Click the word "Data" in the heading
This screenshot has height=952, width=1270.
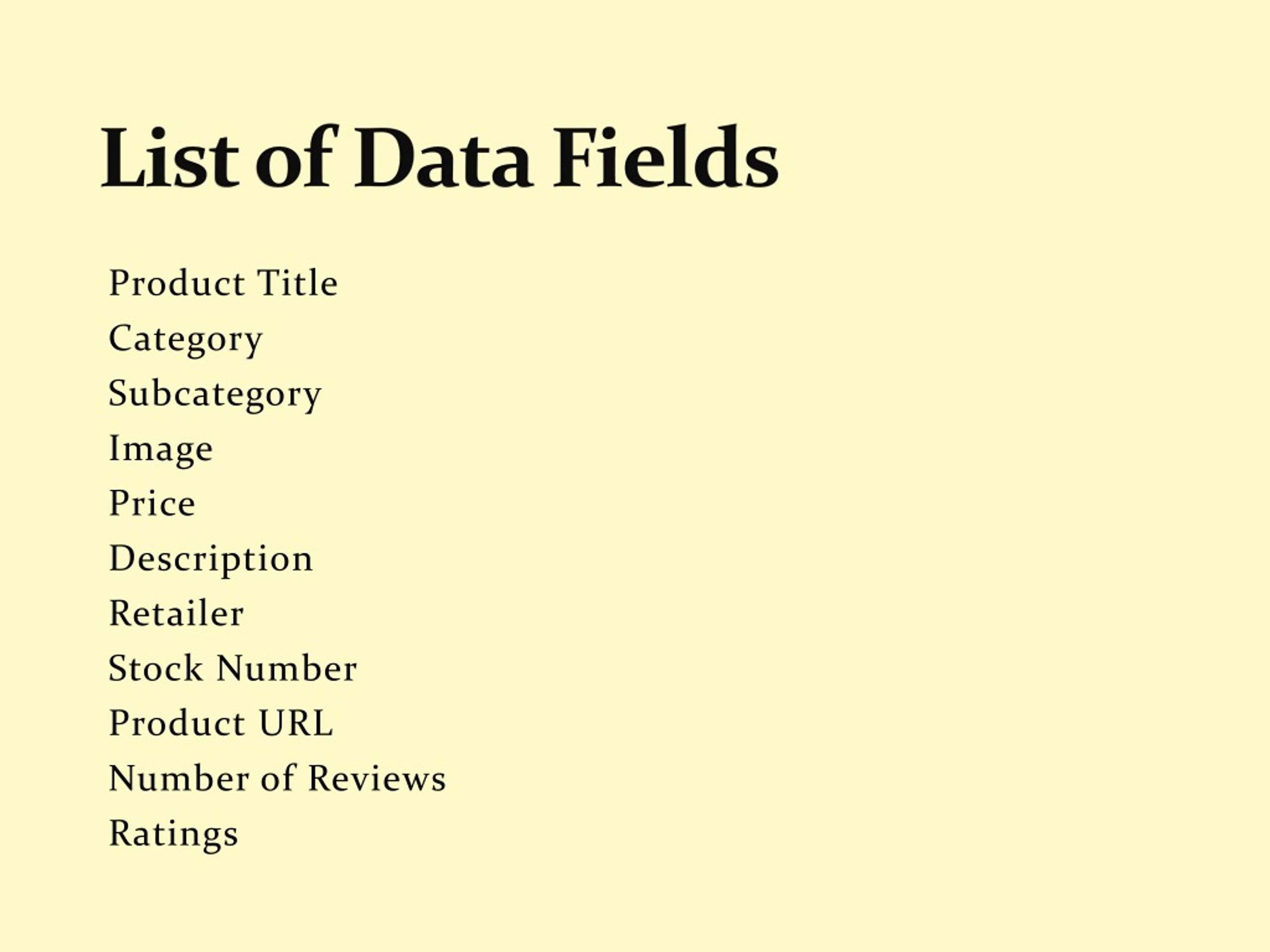click(443, 157)
